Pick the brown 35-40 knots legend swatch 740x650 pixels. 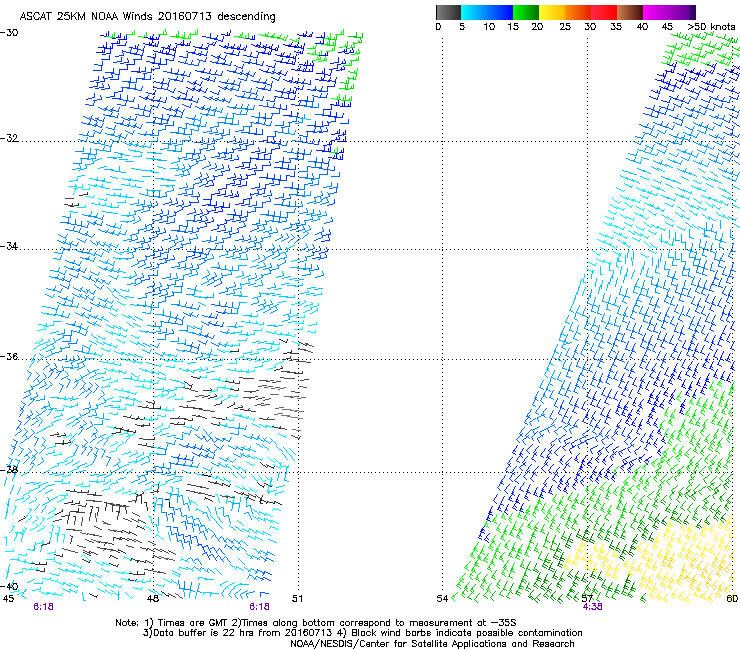click(x=630, y=12)
